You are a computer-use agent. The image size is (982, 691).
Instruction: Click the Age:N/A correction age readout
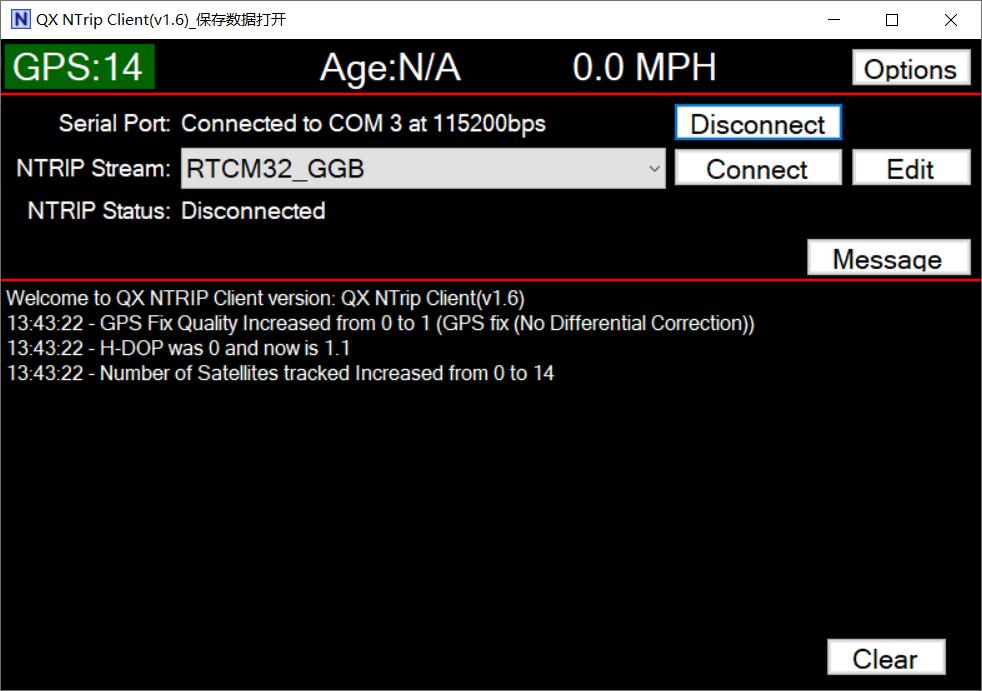391,68
